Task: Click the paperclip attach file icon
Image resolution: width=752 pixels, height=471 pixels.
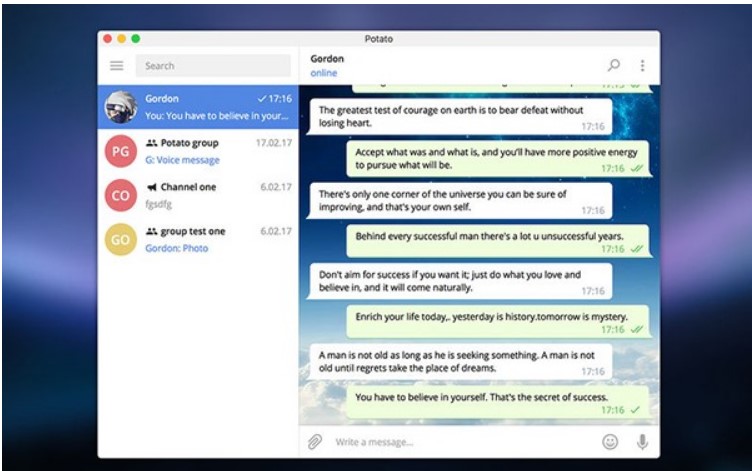Action: click(315, 442)
